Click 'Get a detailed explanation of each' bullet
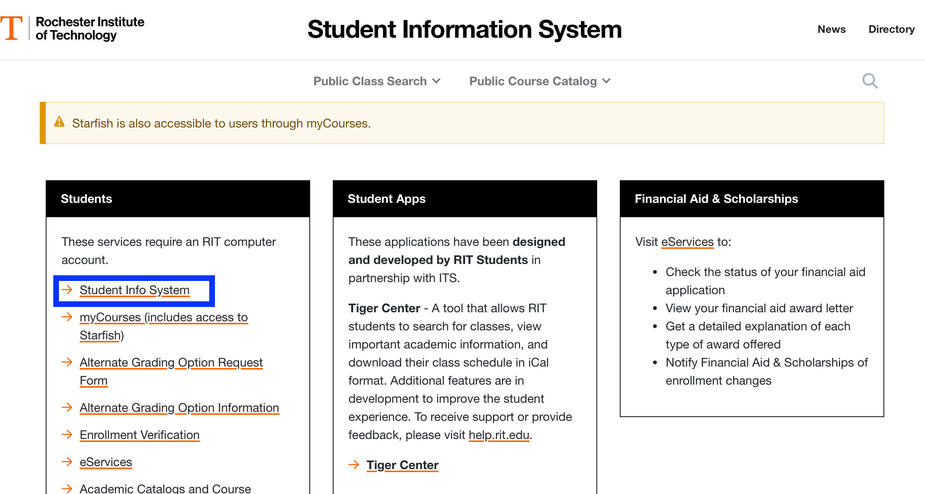Image resolution: width=925 pixels, height=494 pixels. (758, 335)
